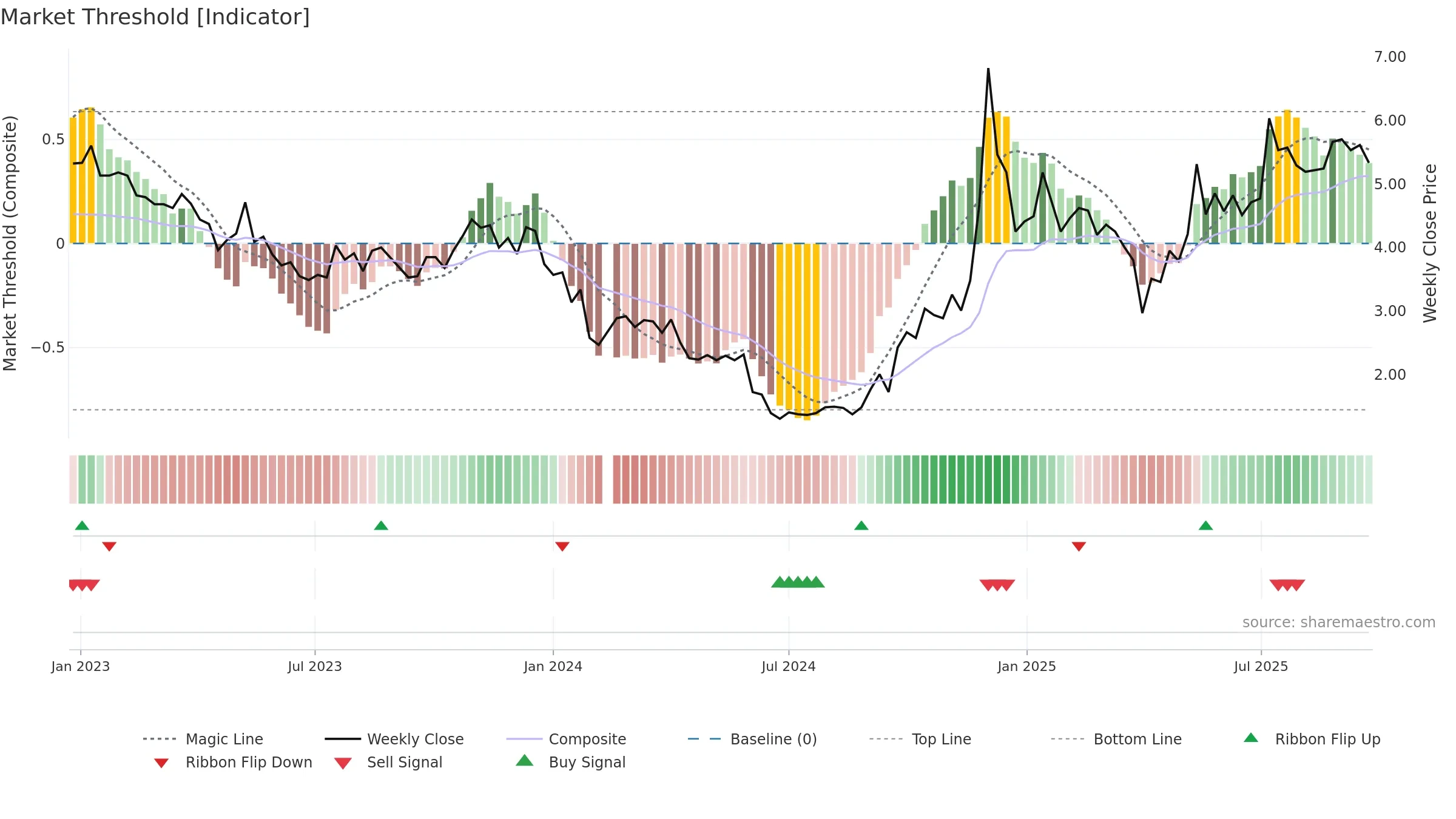
Task: Toggle Magic Line legend entry
Action: click(203, 739)
